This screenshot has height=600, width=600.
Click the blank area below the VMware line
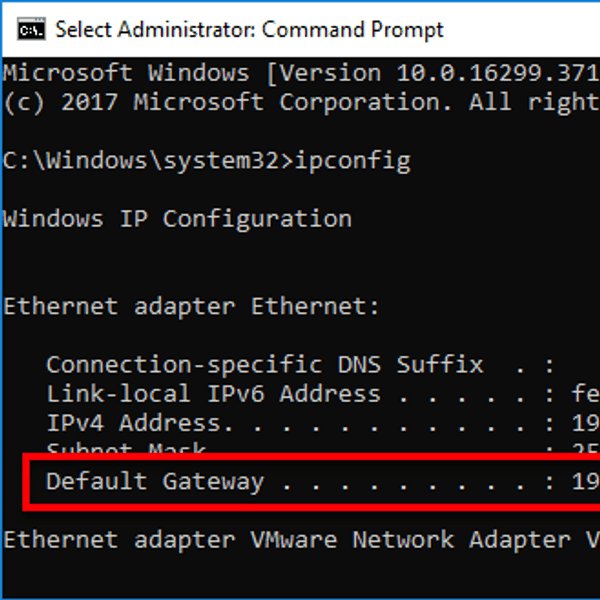click(300, 576)
